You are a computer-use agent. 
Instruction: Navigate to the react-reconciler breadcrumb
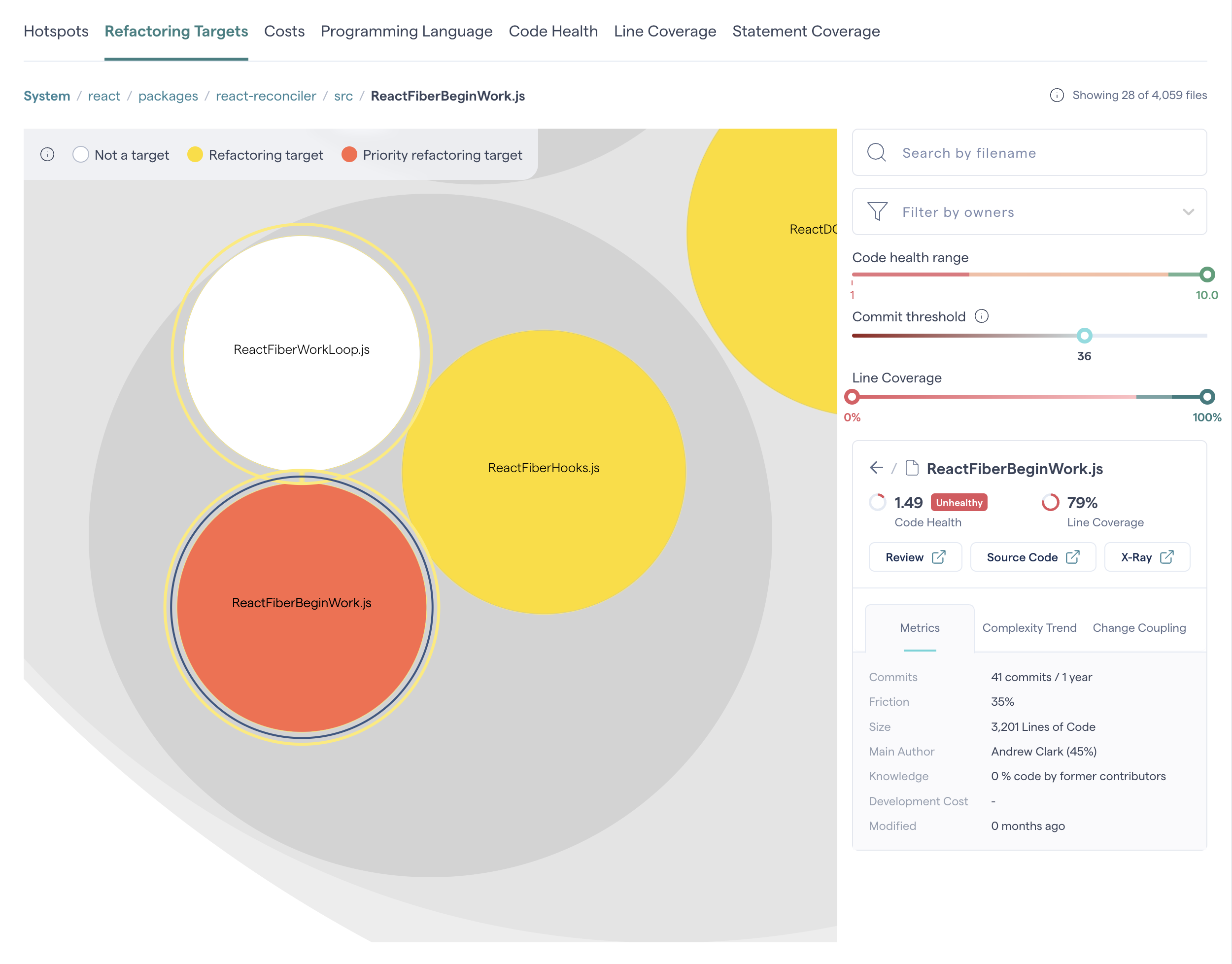coord(266,96)
